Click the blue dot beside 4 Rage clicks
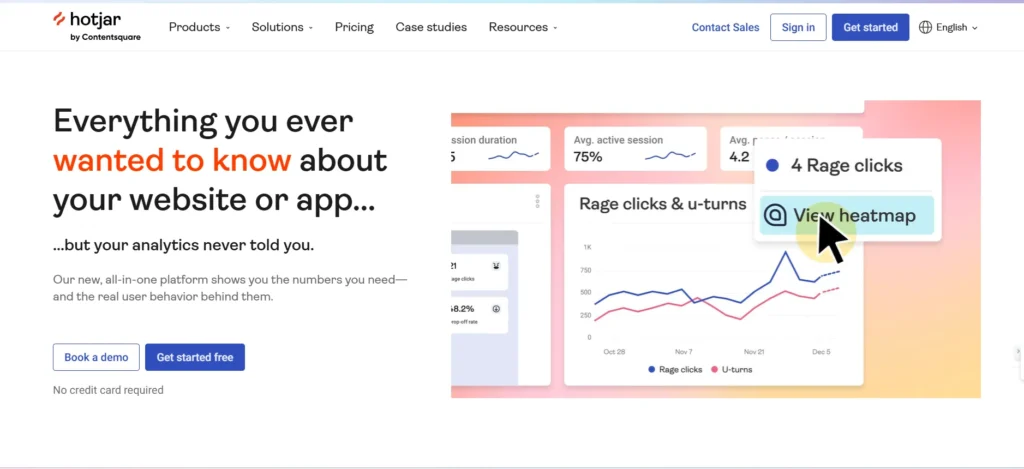 (773, 166)
